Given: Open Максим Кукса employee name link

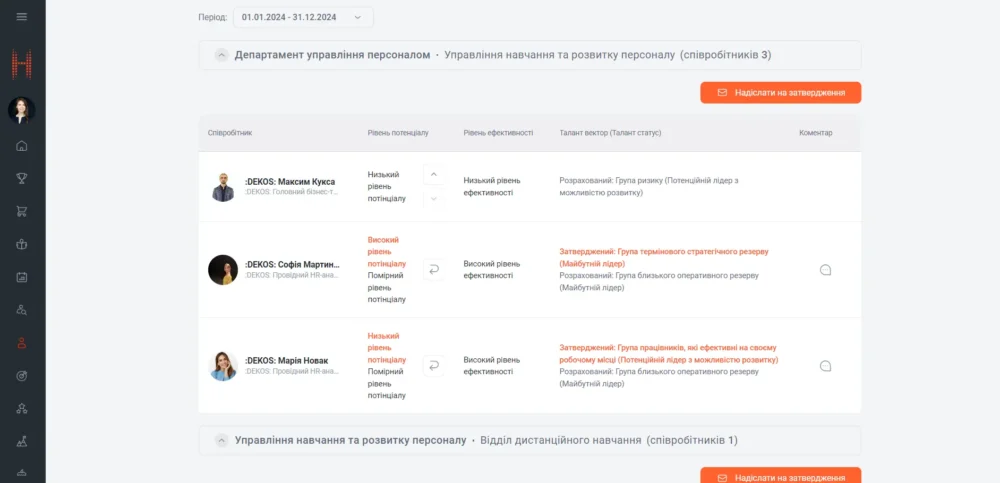Looking at the screenshot, I should (x=290, y=181).
